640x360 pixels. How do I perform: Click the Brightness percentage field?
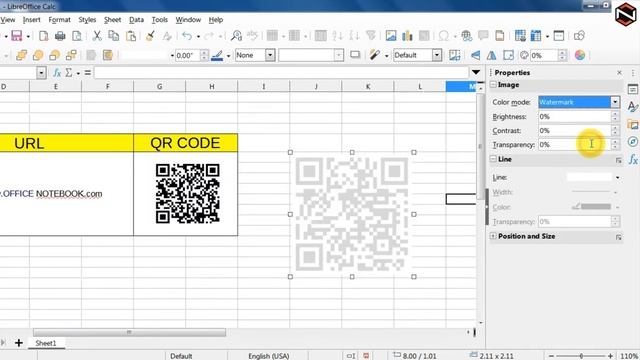coord(575,117)
